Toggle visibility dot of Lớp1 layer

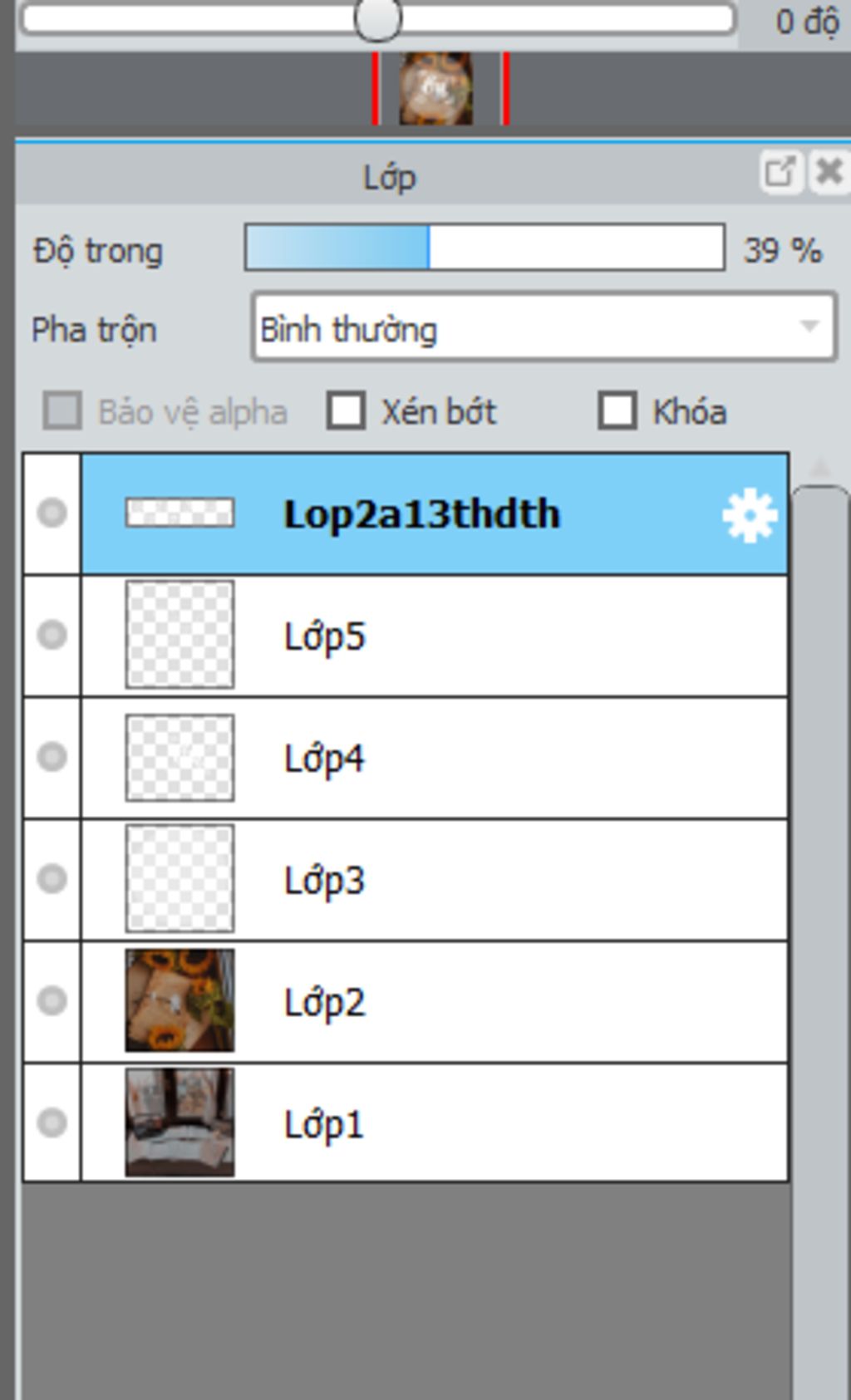[52, 1123]
